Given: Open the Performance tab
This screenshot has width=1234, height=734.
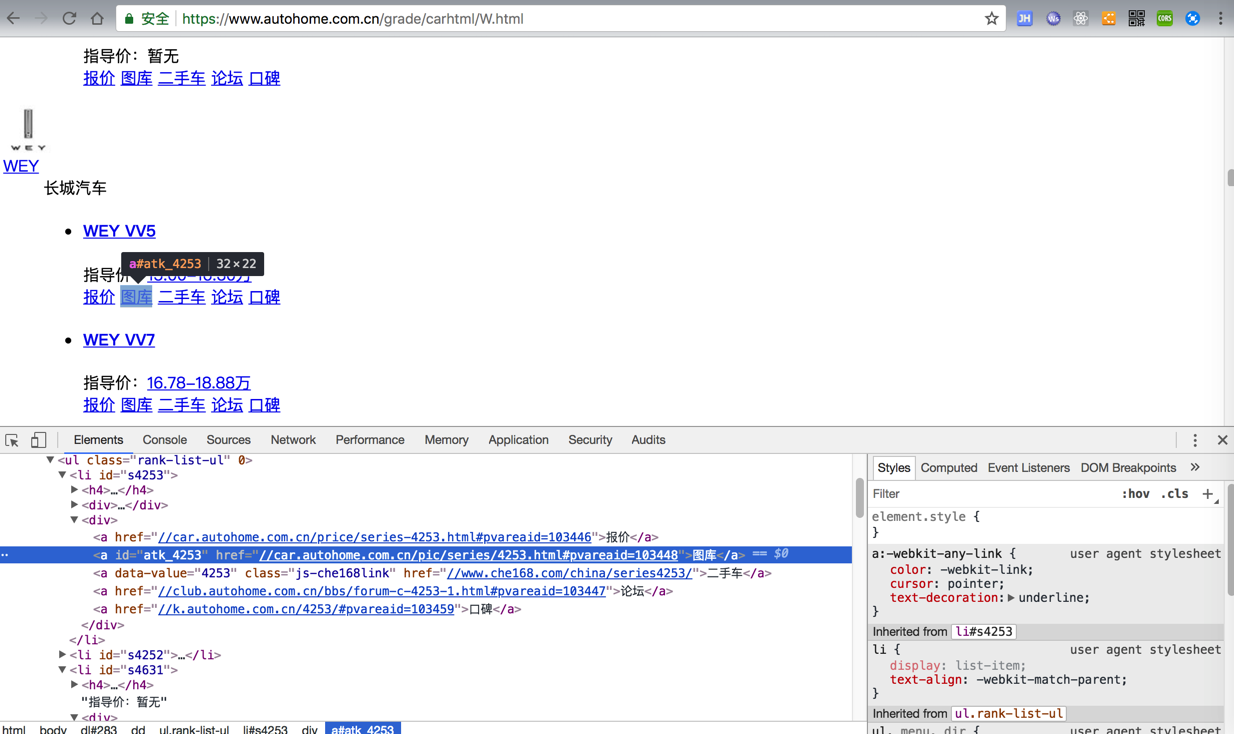Looking at the screenshot, I should tap(370, 440).
